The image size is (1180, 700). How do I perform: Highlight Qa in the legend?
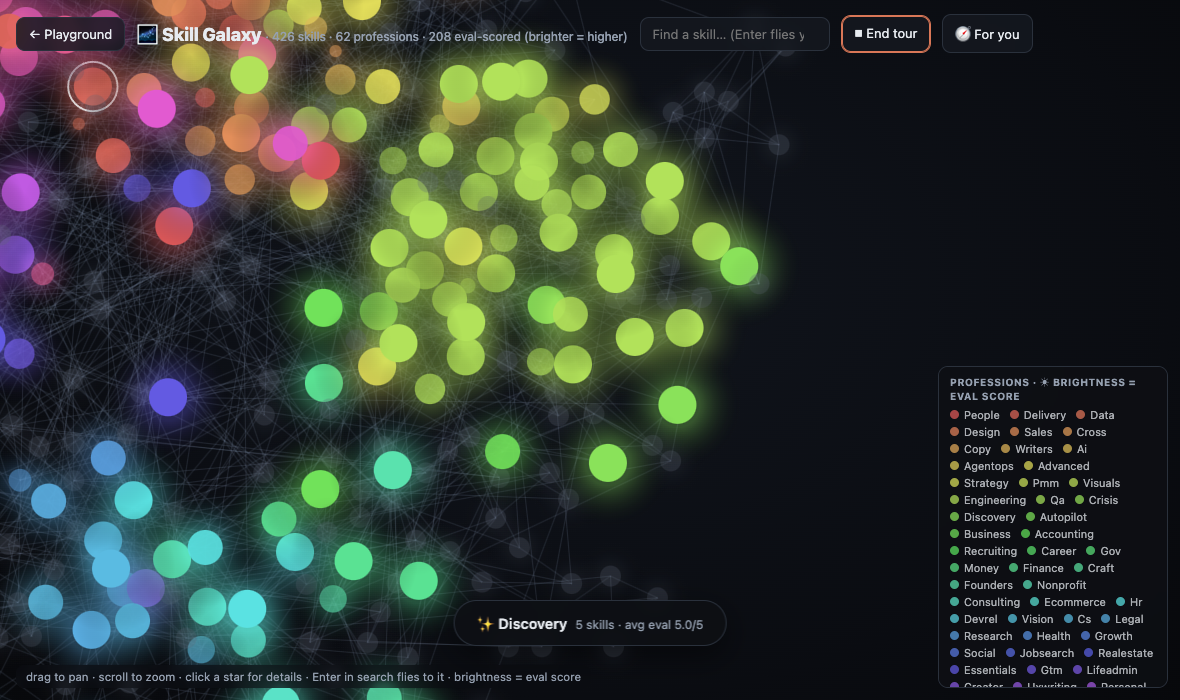[1051, 501]
